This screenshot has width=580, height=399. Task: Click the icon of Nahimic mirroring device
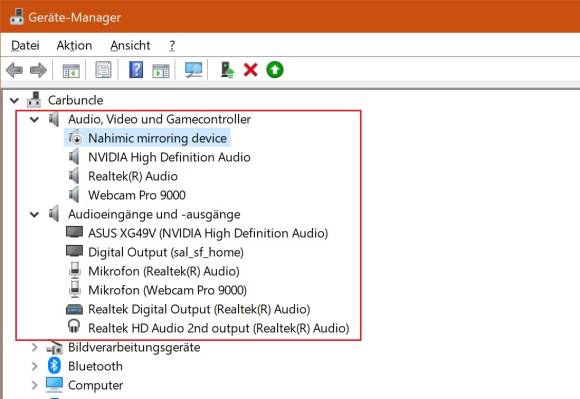point(75,138)
